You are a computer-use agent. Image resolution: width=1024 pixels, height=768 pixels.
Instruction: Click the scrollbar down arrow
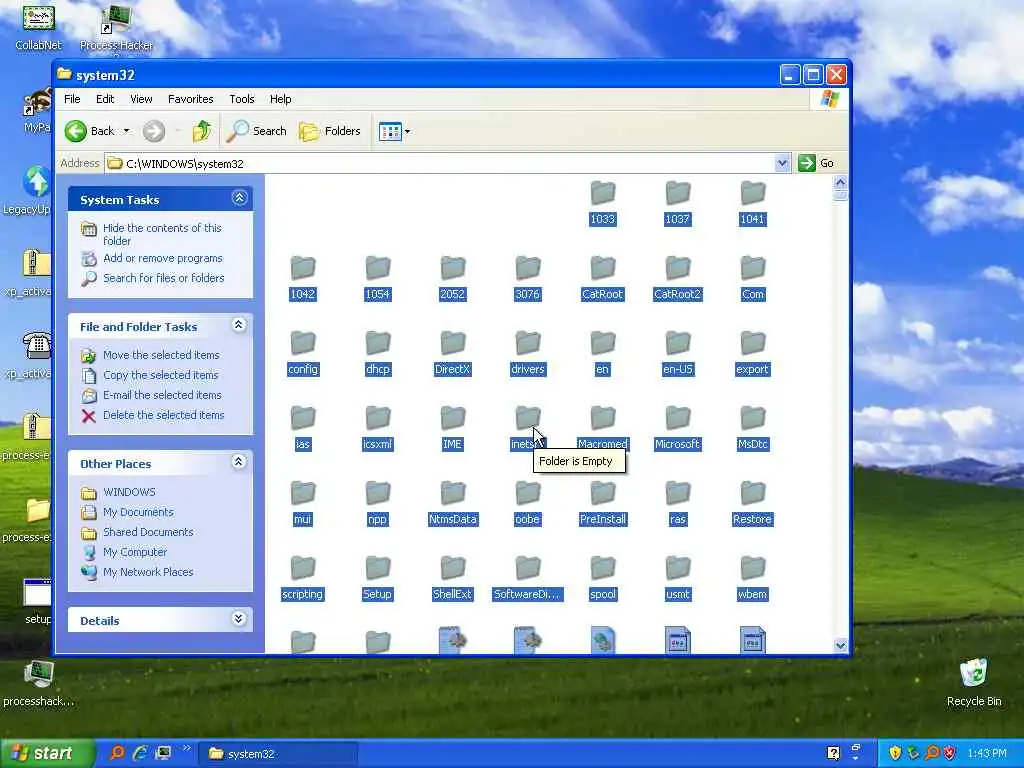click(x=840, y=645)
